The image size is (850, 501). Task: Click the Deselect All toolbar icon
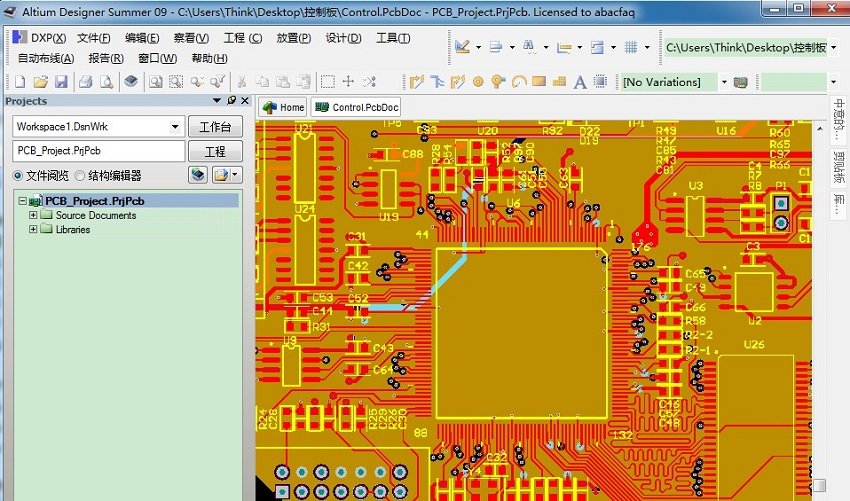pyautogui.click(x=369, y=82)
